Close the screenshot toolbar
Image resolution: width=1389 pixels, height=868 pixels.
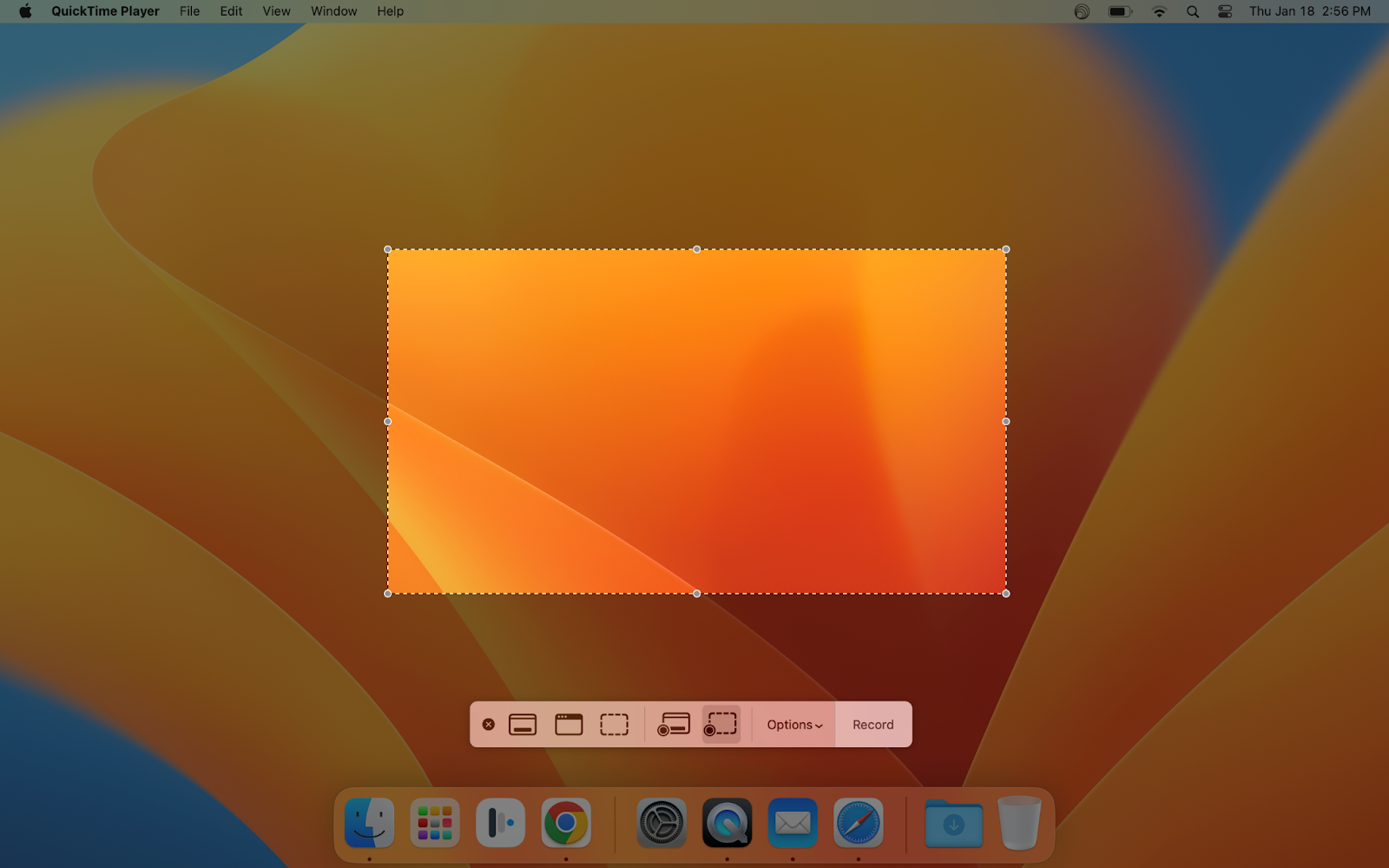pos(489,725)
